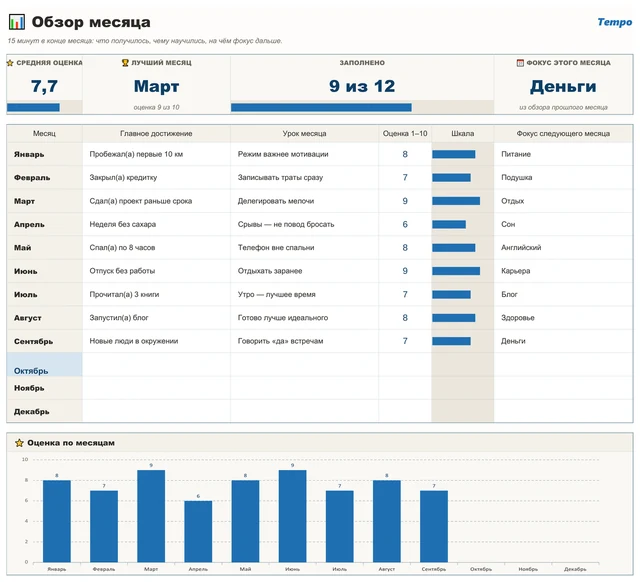This screenshot has height=582, width=640.
Task: Click the star icon next to Средняя оценка
Action: click(x=10, y=63)
